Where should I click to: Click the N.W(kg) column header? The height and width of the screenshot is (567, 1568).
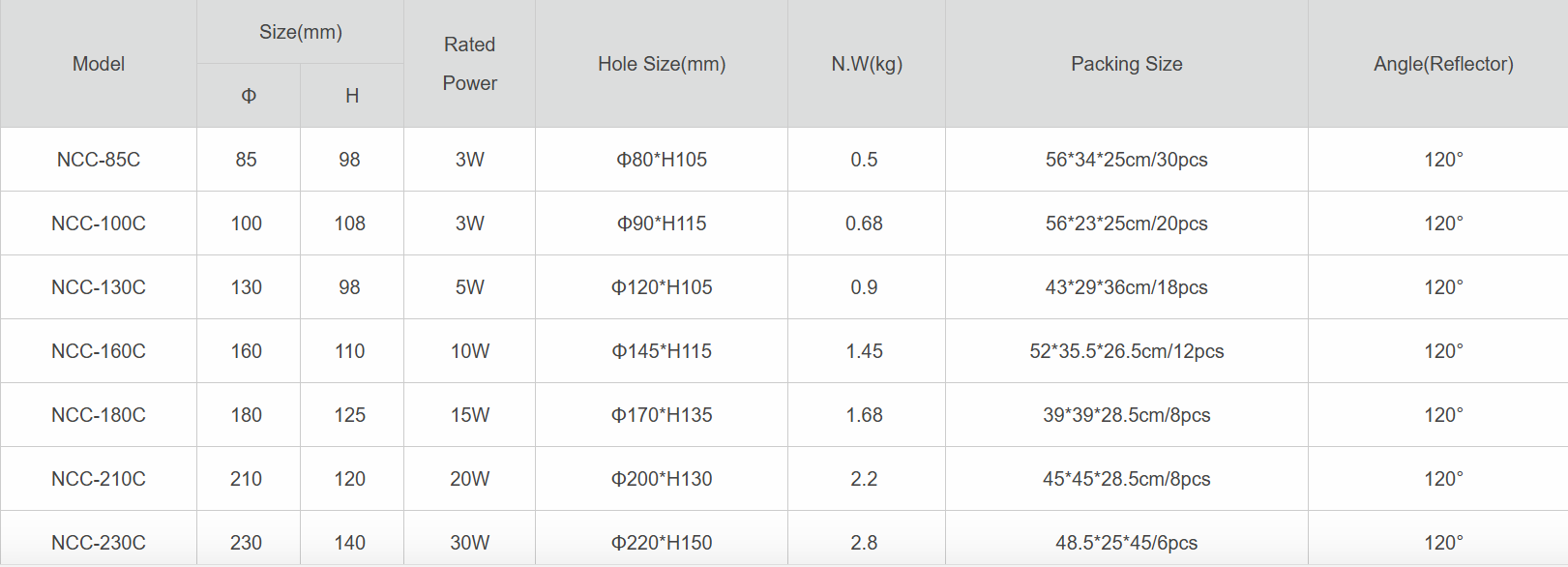(x=867, y=64)
